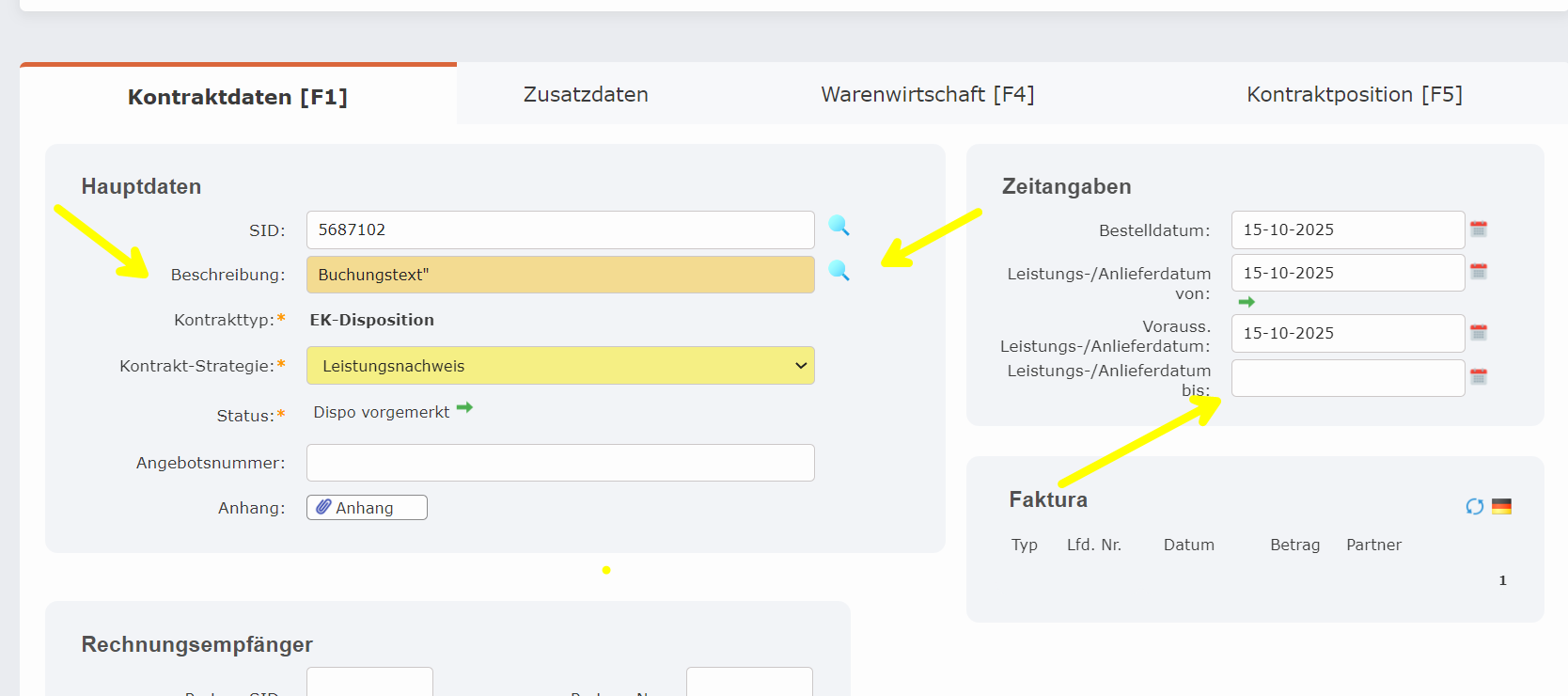Click the green arrow below Anlieferdatum von

click(x=1247, y=302)
